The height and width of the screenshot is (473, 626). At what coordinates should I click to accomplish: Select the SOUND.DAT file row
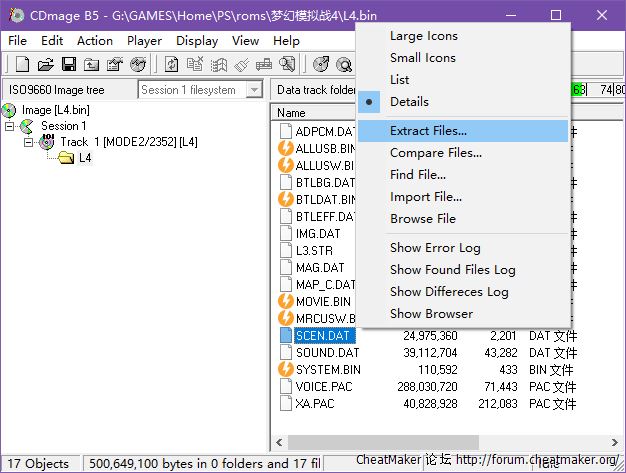coord(327,353)
